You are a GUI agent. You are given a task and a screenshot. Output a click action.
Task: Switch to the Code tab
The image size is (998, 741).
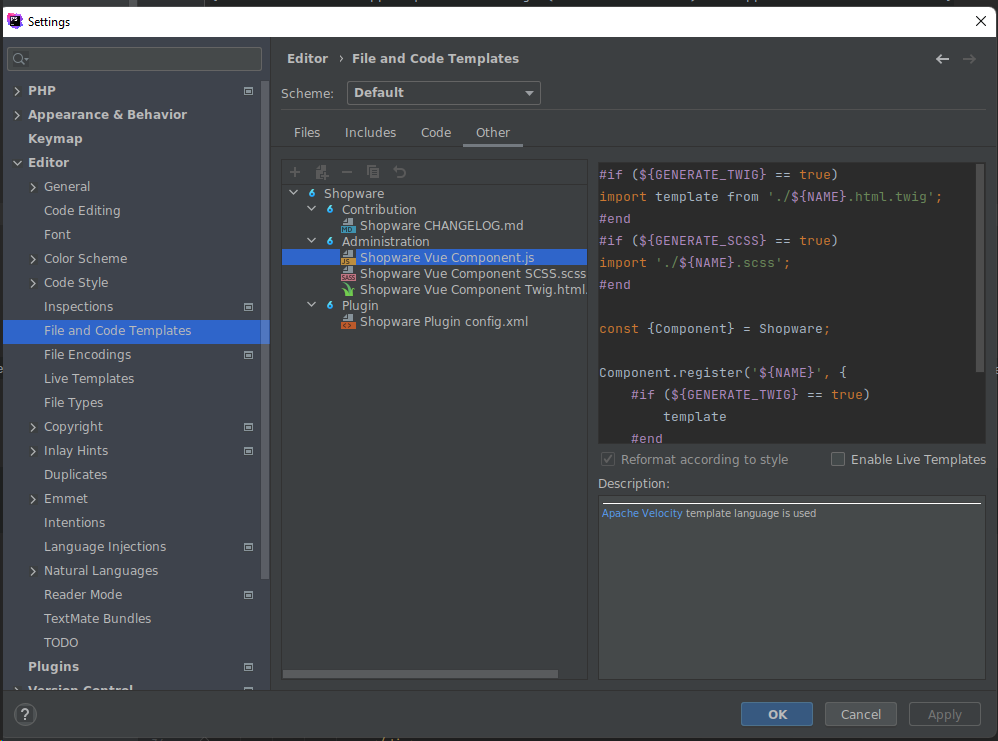[435, 131]
